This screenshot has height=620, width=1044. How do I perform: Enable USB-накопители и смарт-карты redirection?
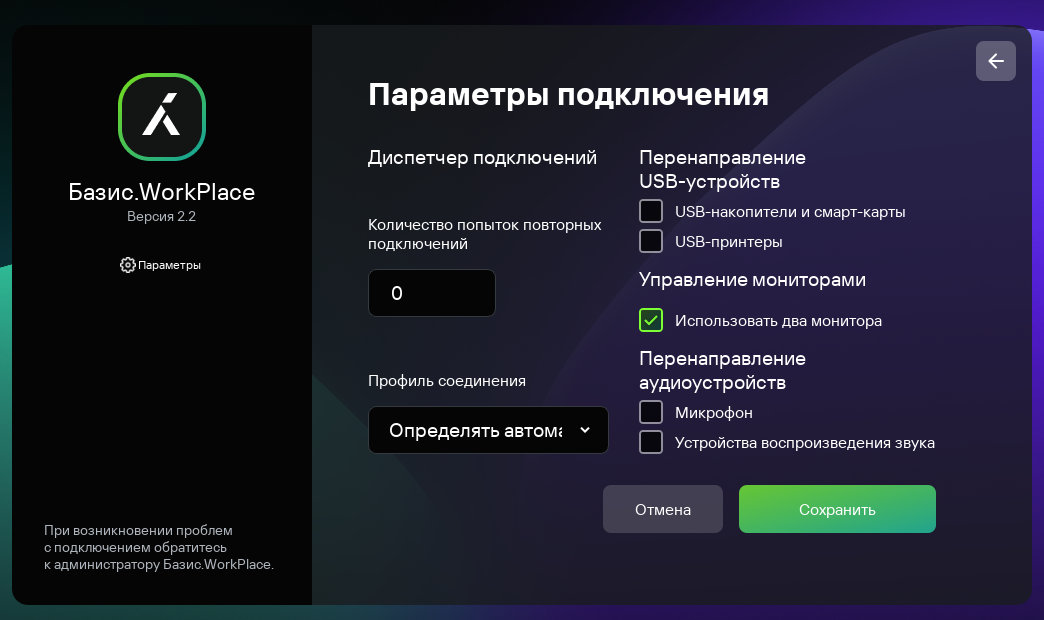coord(651,211)
